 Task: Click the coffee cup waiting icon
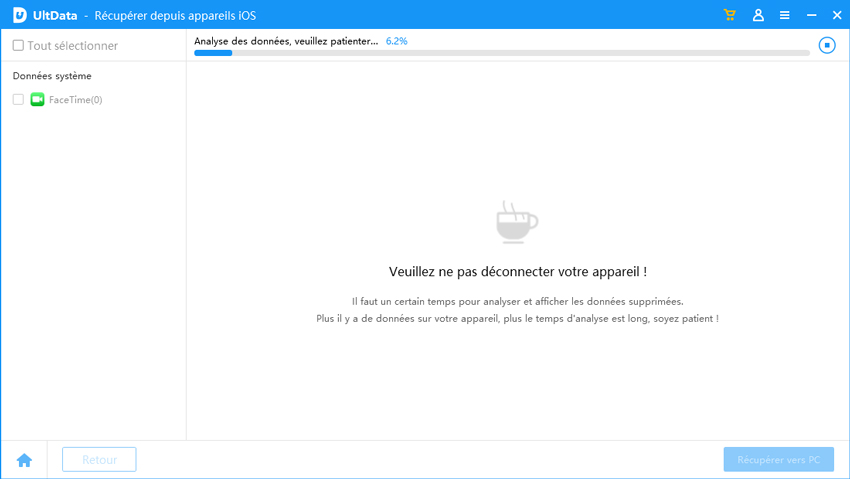point(517,222)
